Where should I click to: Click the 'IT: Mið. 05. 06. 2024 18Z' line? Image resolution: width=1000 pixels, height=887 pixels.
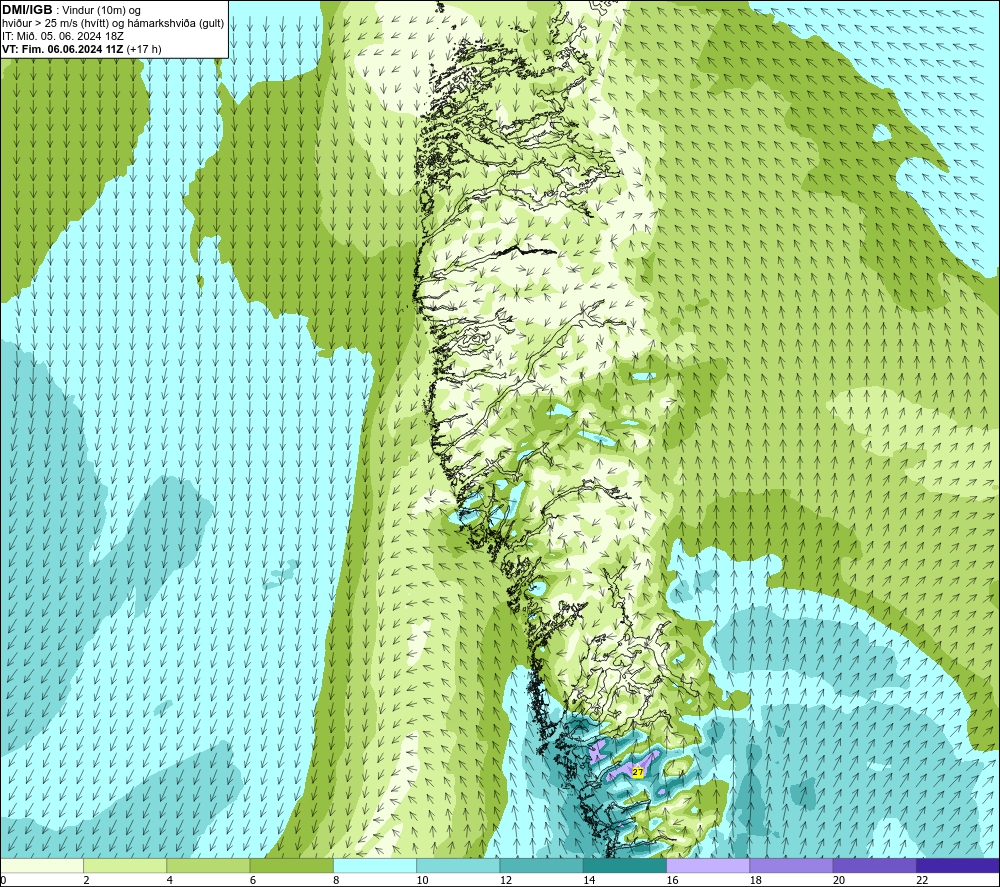[62, 36]
